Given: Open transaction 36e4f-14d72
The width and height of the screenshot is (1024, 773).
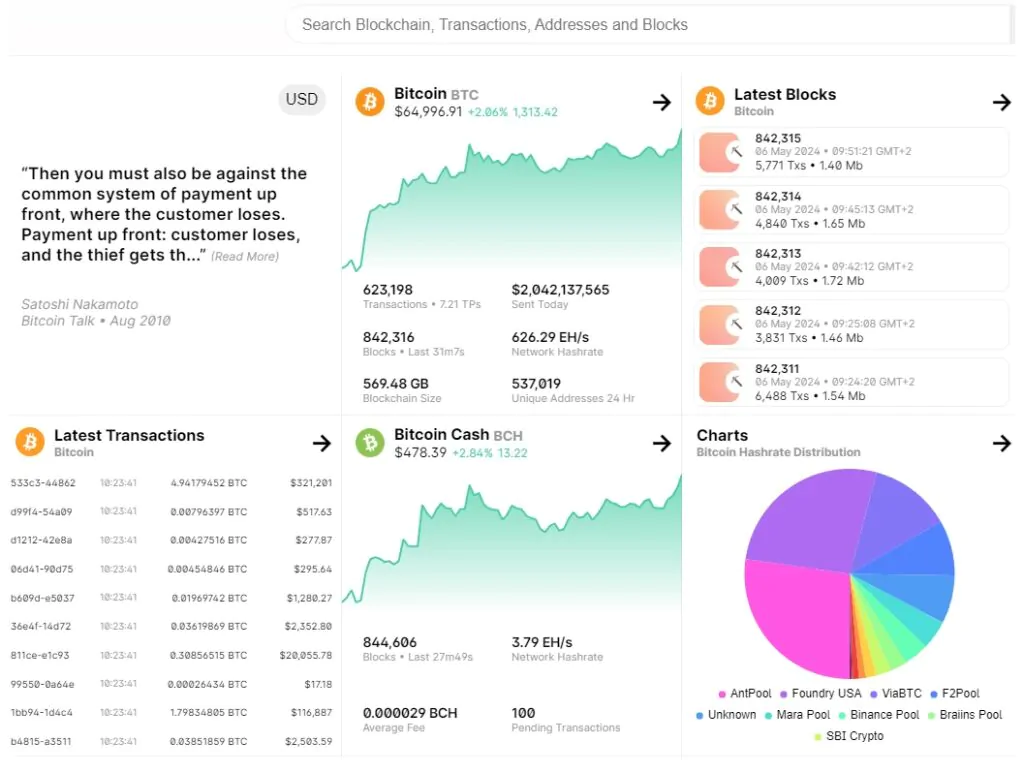Looking at the screenshot, I should (x=41, y=626).
